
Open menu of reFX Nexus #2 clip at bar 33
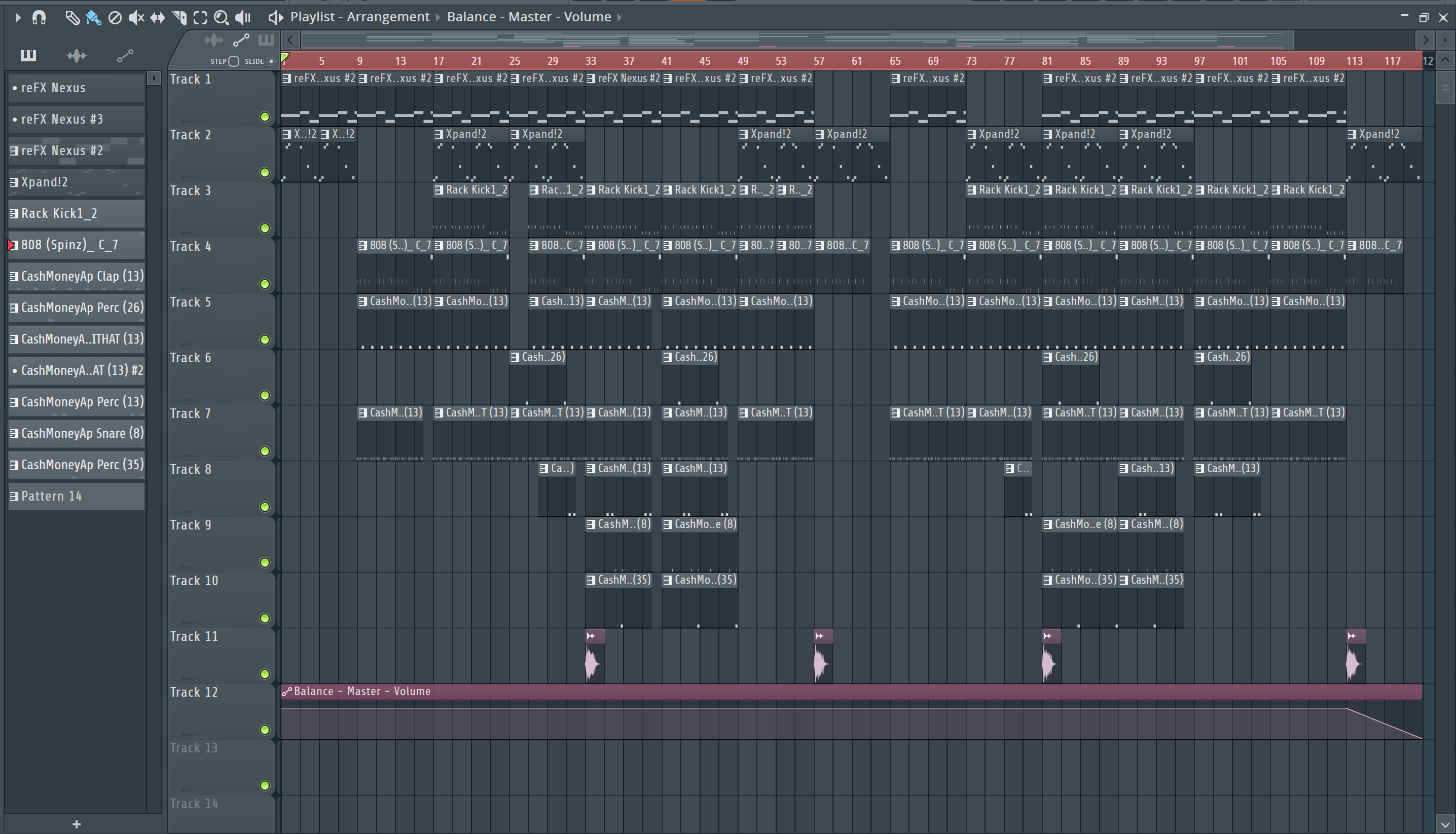(591, 79)
